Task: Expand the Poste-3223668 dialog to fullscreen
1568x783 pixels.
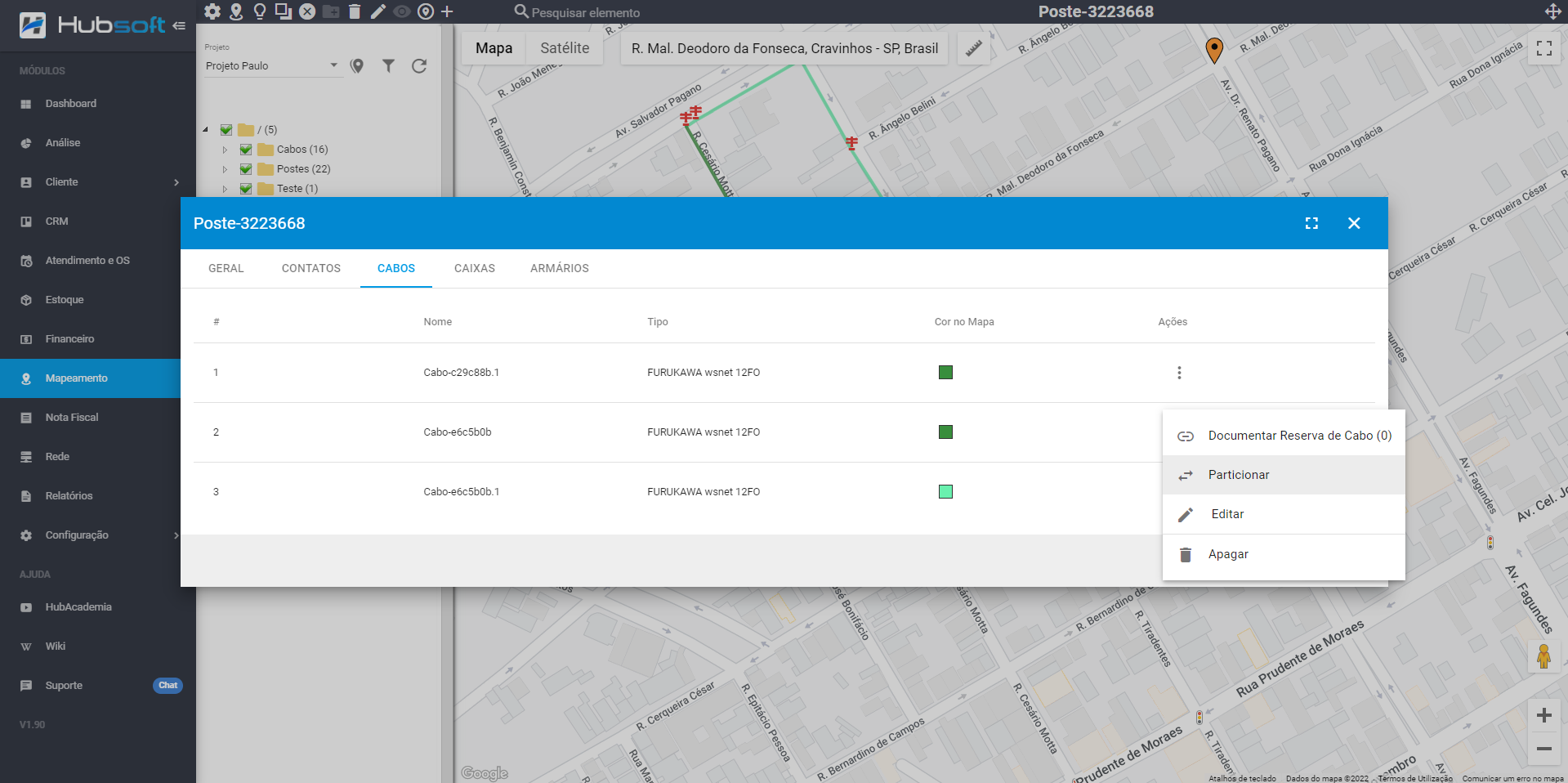Action: point(1311,223)
